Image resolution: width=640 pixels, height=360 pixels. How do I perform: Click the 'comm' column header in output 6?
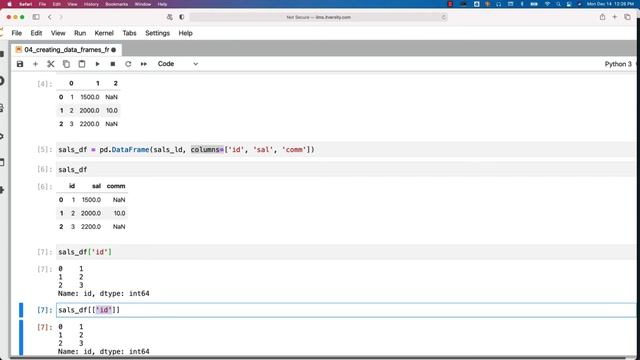116,186
